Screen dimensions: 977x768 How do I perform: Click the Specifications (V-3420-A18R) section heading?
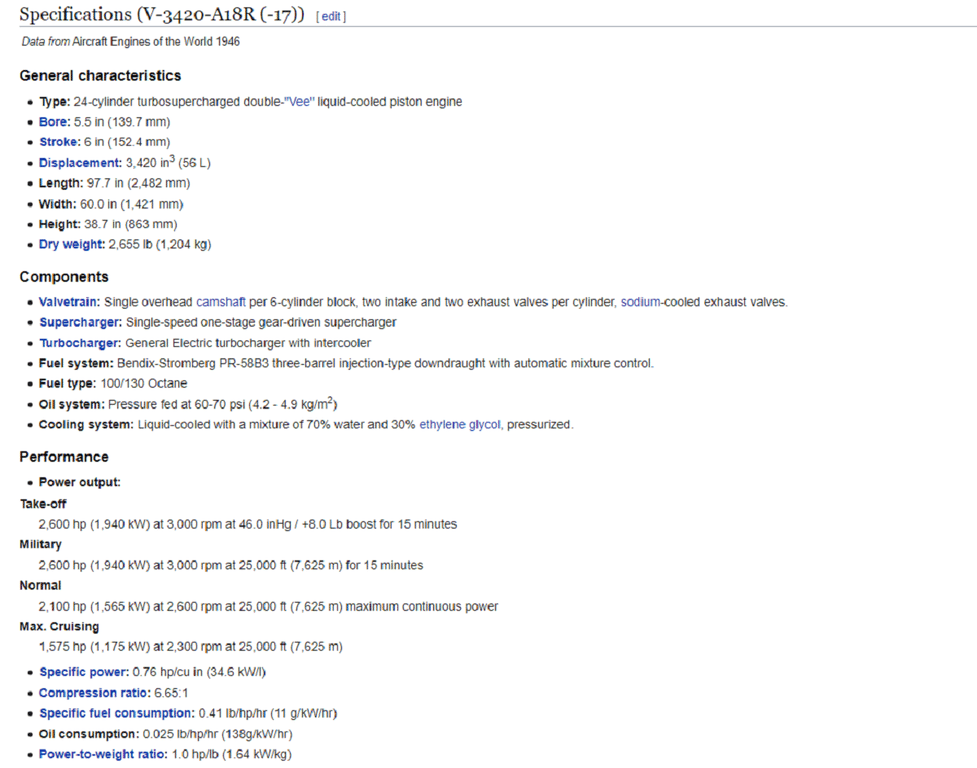pos(162,15)
